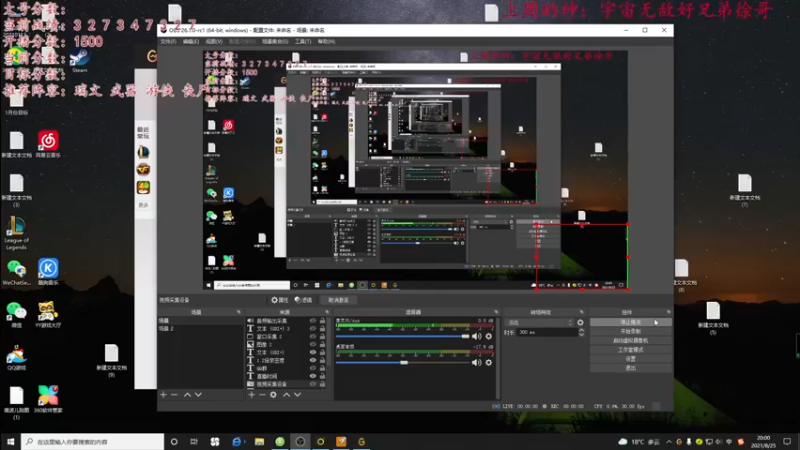
Task: Add a new source with the plus icon
Action: click(x=252, y=394)
